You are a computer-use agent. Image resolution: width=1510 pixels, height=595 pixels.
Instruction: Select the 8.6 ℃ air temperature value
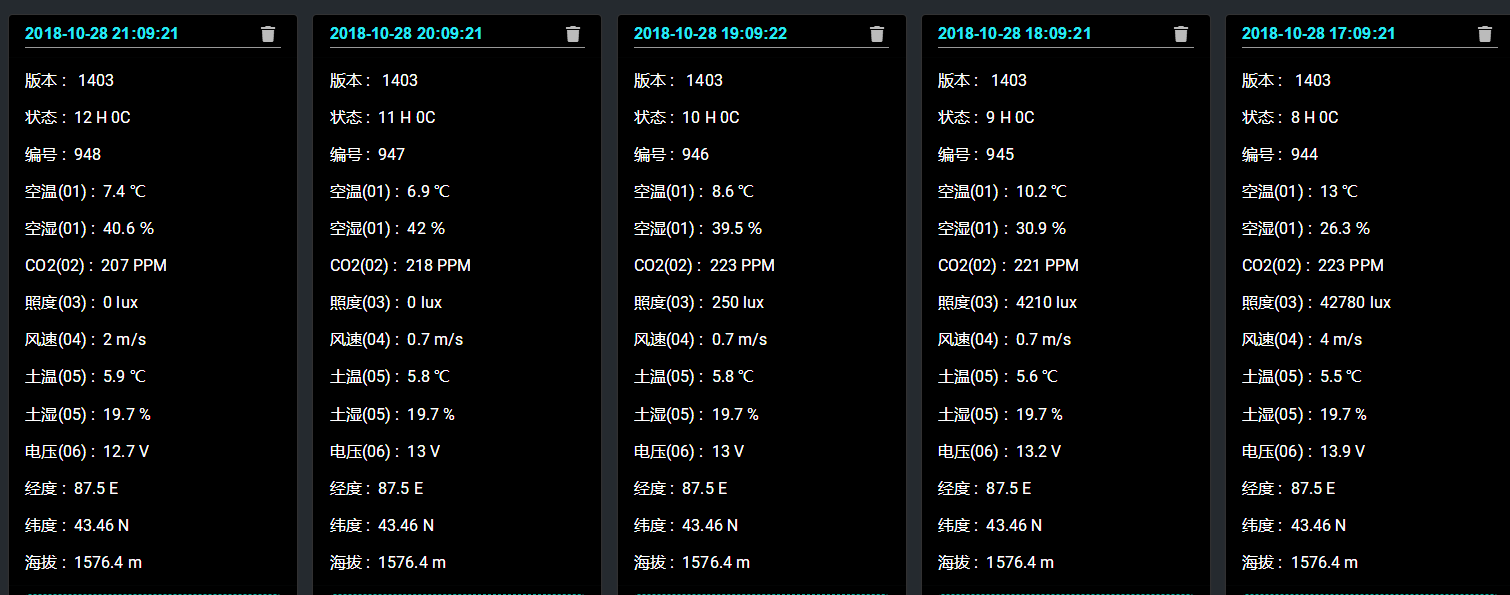tap(732, 191)
